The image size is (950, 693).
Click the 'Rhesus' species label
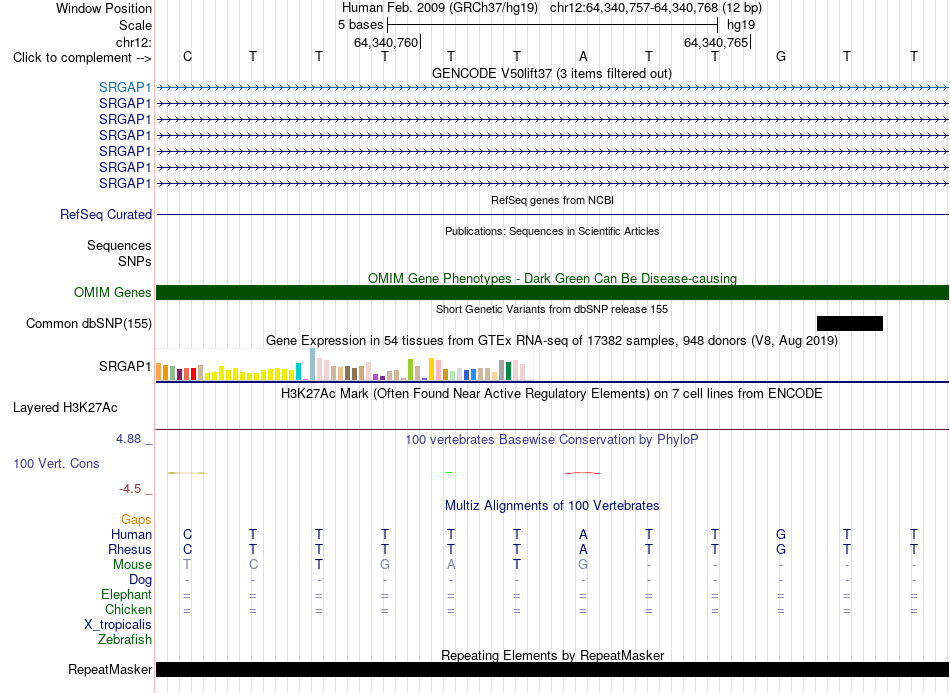point(130,549)
